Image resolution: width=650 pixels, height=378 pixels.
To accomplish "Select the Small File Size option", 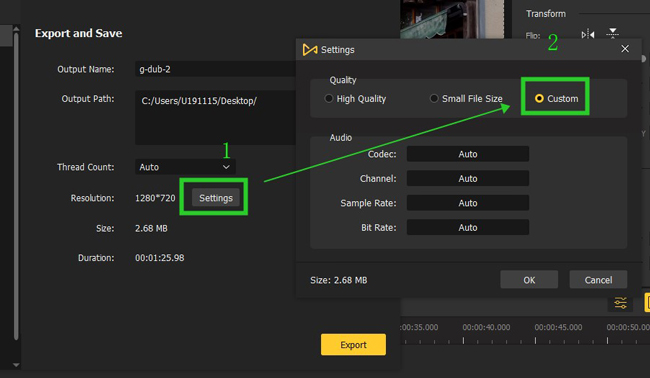I will tap(466, 99).
